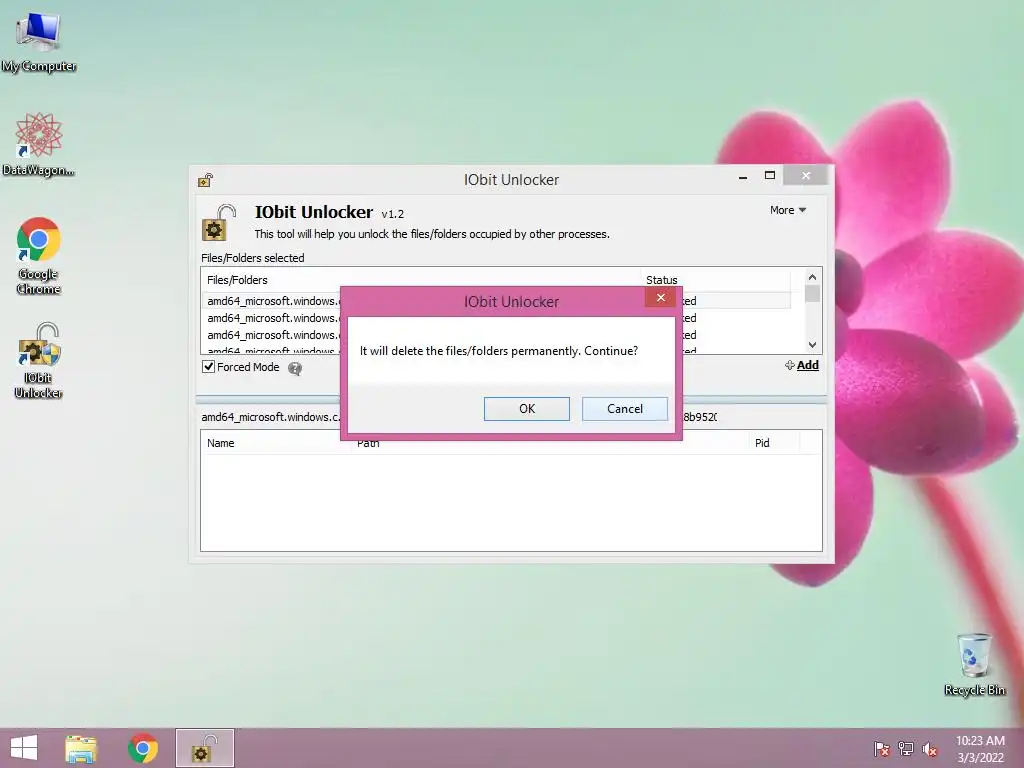Open the More dropdown menu
This screenshot has height=768, width=1024.
[x=788, y=210]
